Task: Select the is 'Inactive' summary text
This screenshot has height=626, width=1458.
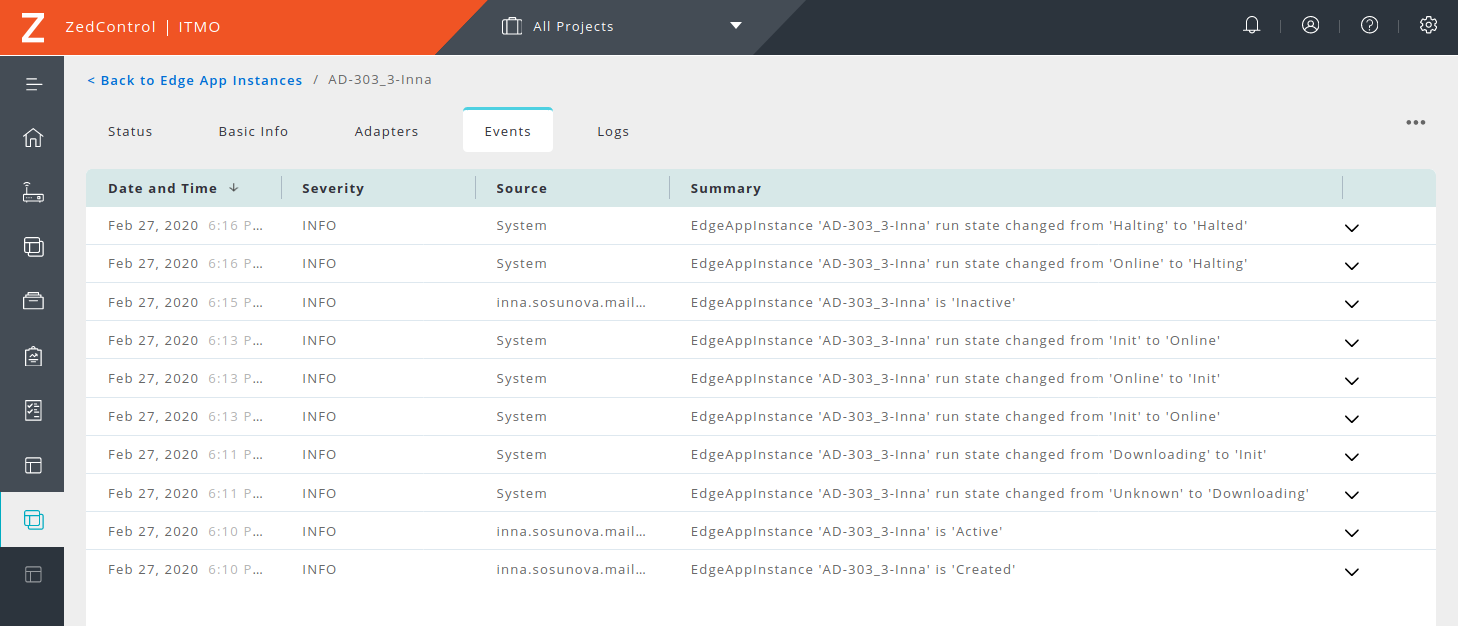Action: [x=853, y=302]
